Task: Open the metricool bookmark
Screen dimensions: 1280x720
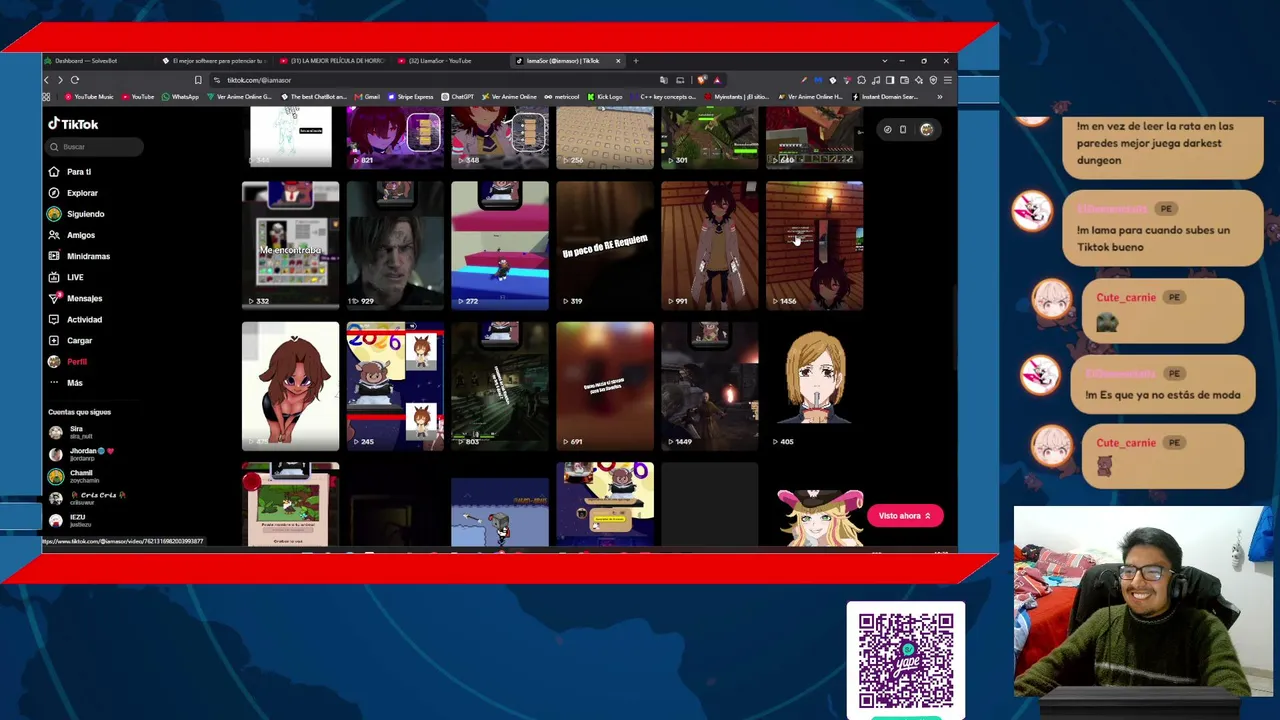Action: [x=562, y=97]
